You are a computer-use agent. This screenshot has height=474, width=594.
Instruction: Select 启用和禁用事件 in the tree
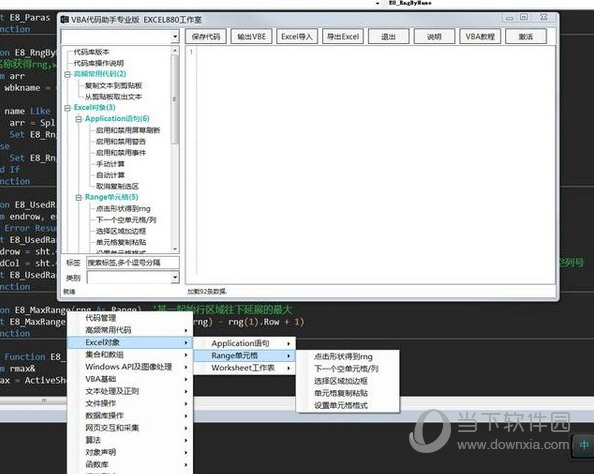point(120,153)
